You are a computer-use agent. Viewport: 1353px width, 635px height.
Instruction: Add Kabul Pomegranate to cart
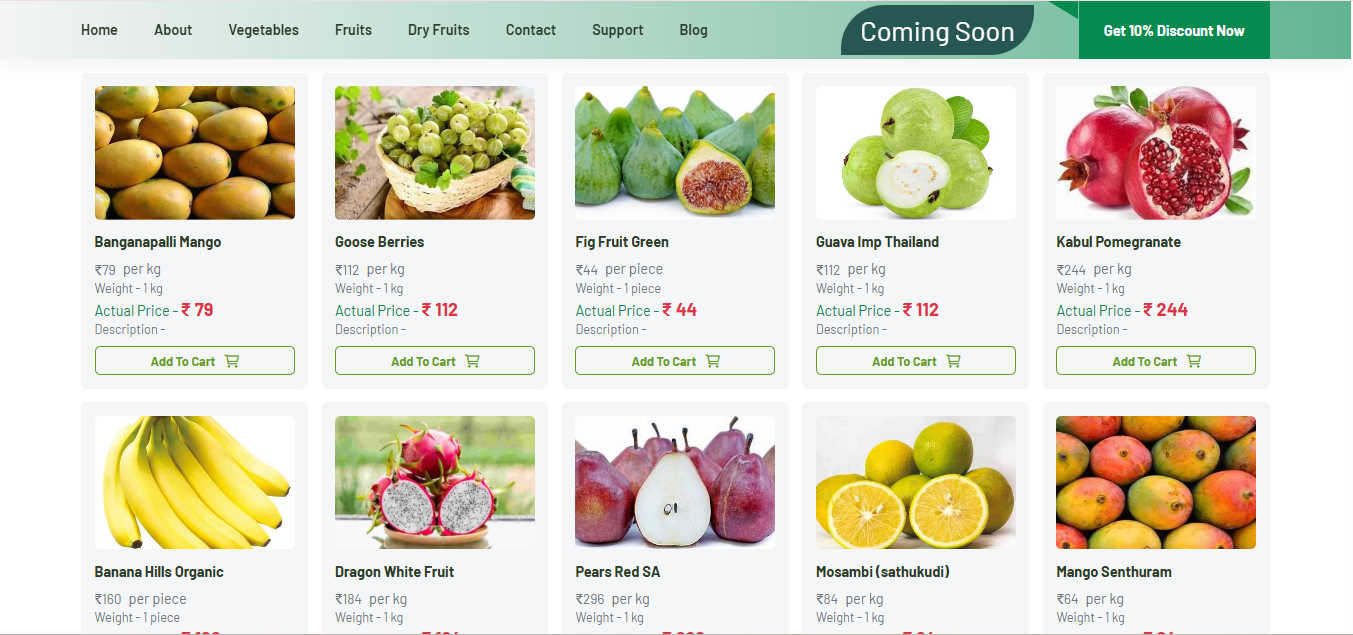point(1156,361)
